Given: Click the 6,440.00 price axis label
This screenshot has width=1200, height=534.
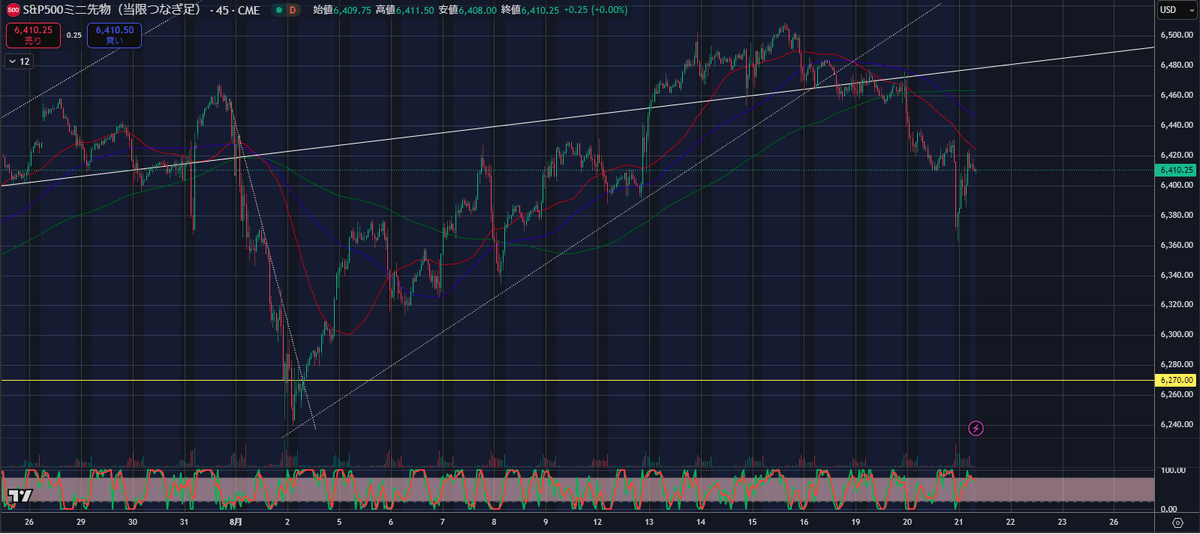Looking at the screenshot, I should [x=1175, y=125].
